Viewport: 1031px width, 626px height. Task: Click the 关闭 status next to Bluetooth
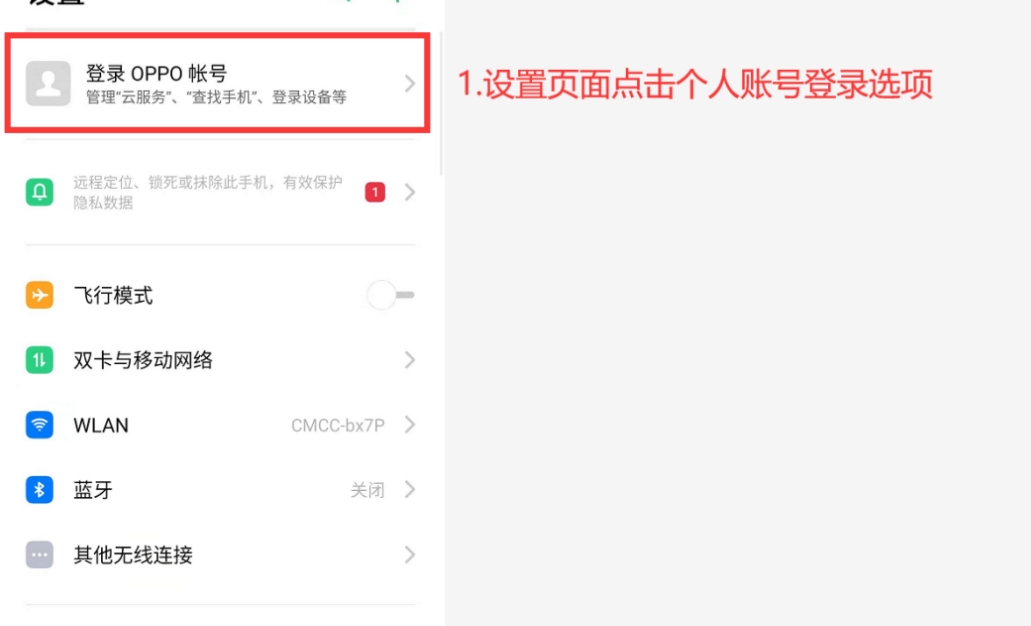(x=368, y=490)
